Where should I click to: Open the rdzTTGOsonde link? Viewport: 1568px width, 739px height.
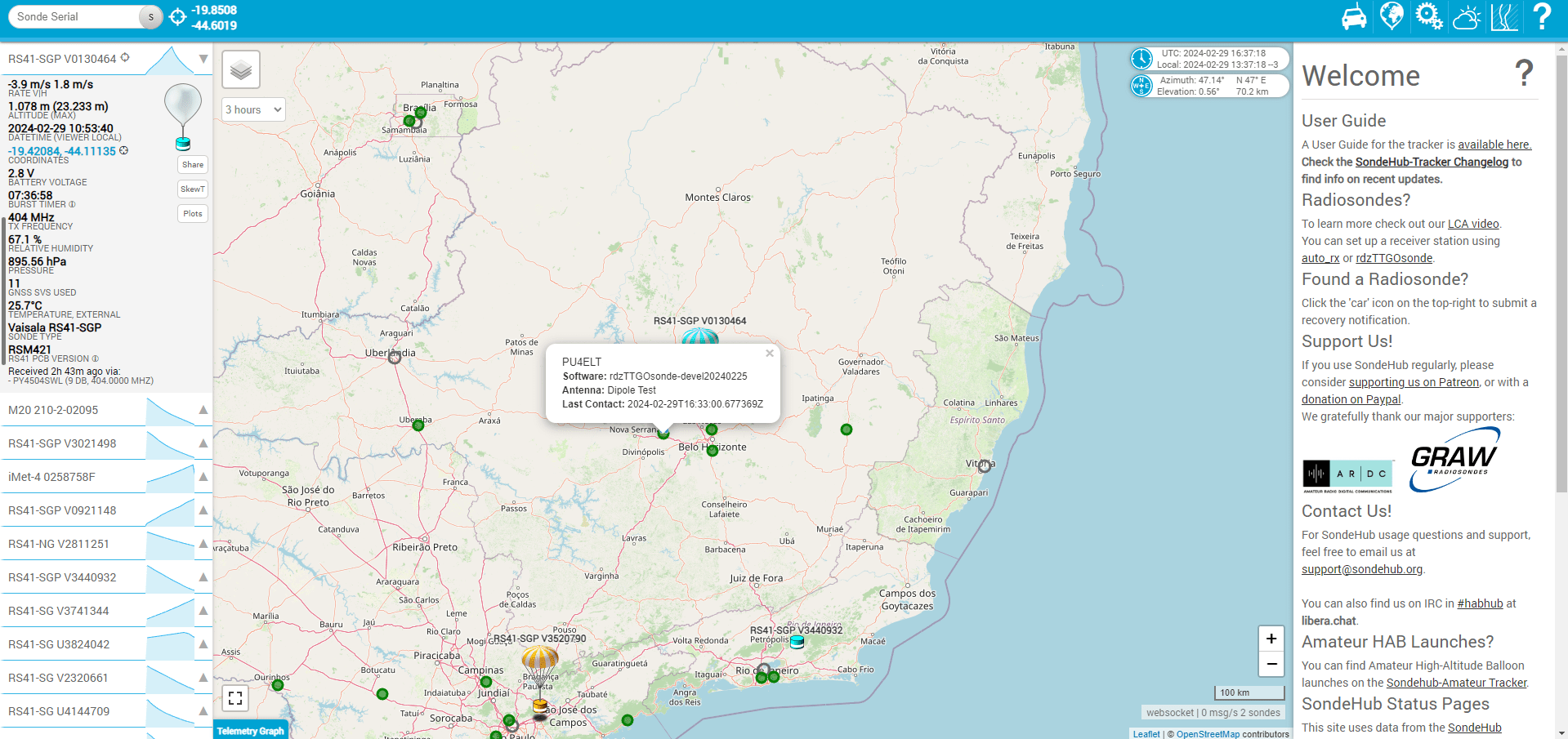[x=1394, y=258]
